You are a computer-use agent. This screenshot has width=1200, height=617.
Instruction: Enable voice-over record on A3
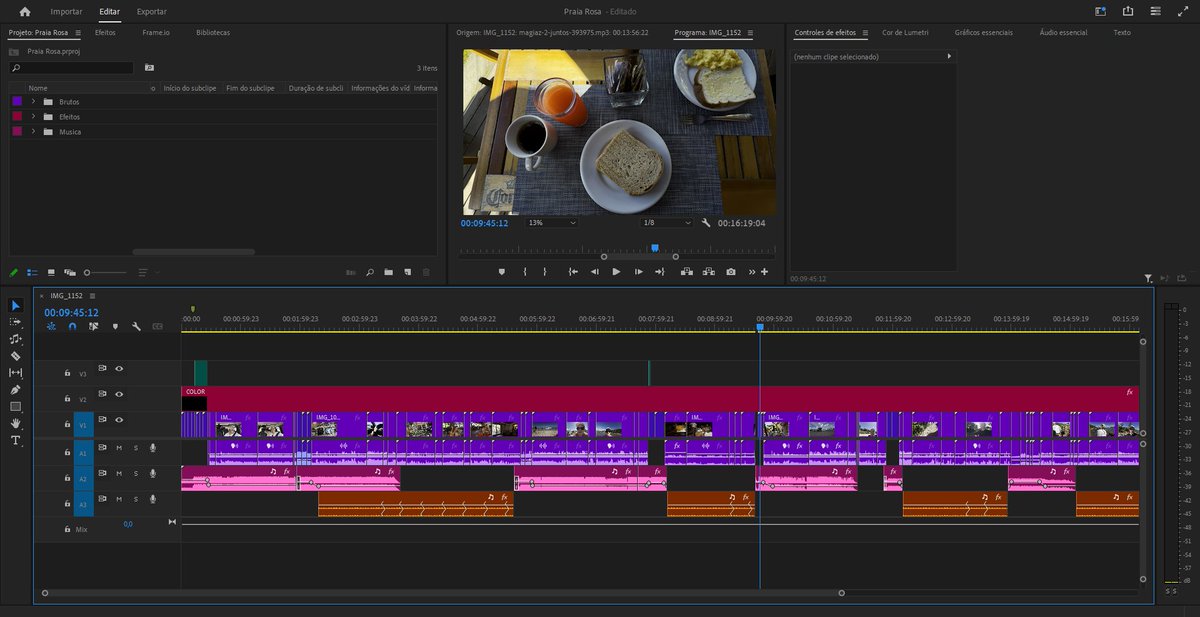tap(153, 499)
